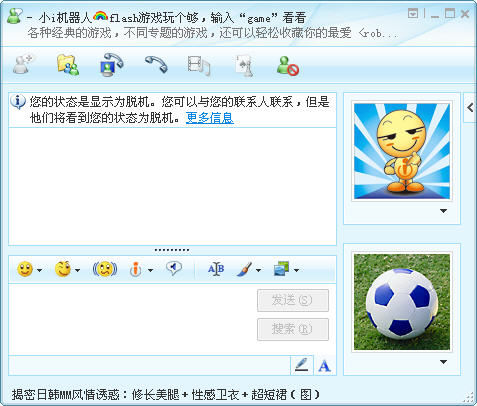Open the smiley emoticon picker
Screen dimensions: 477x406
coord(25,269)
